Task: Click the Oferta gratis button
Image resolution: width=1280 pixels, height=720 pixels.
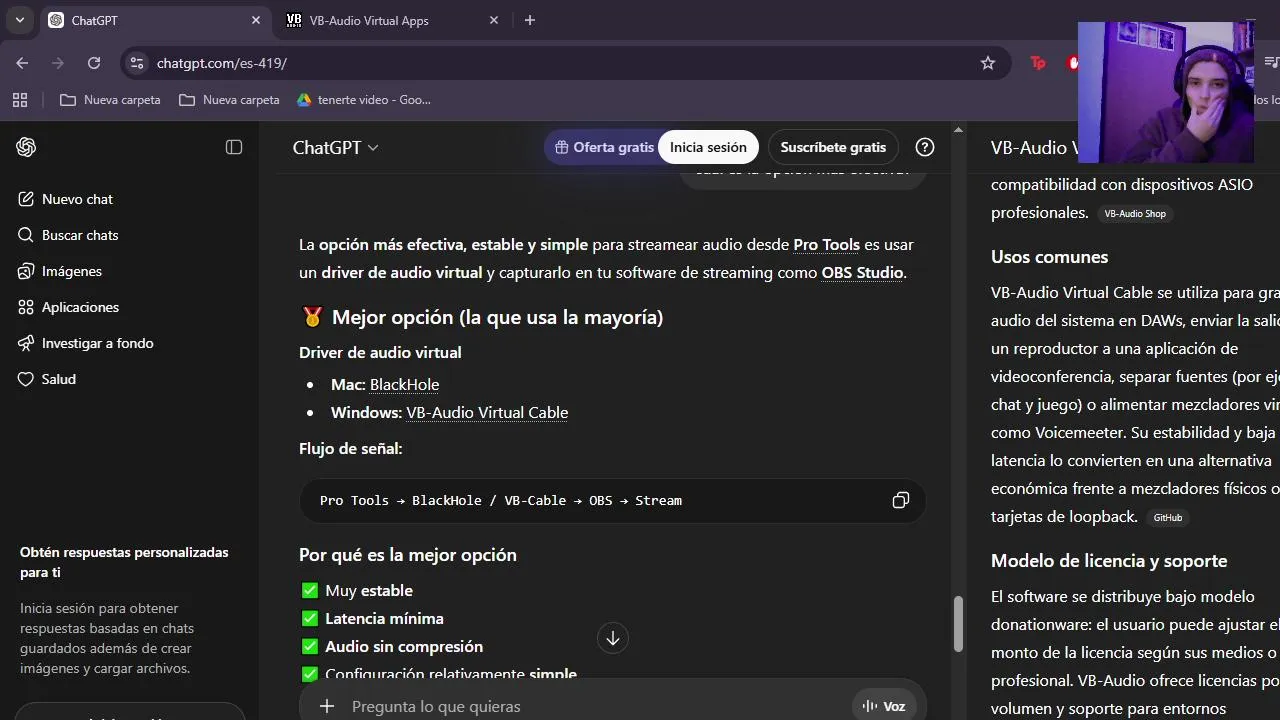Action: tap(604, 147)
